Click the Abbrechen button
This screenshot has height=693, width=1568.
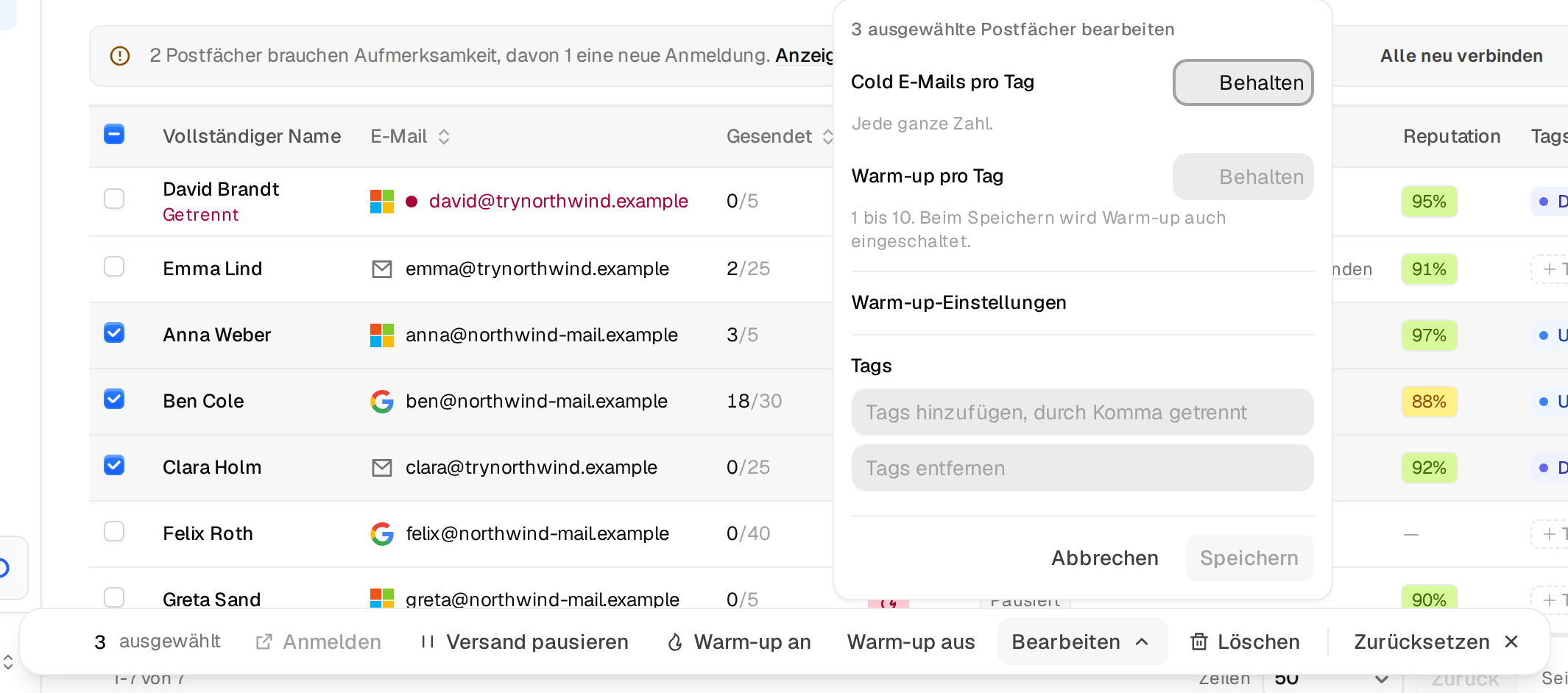tap(1104, 558)
